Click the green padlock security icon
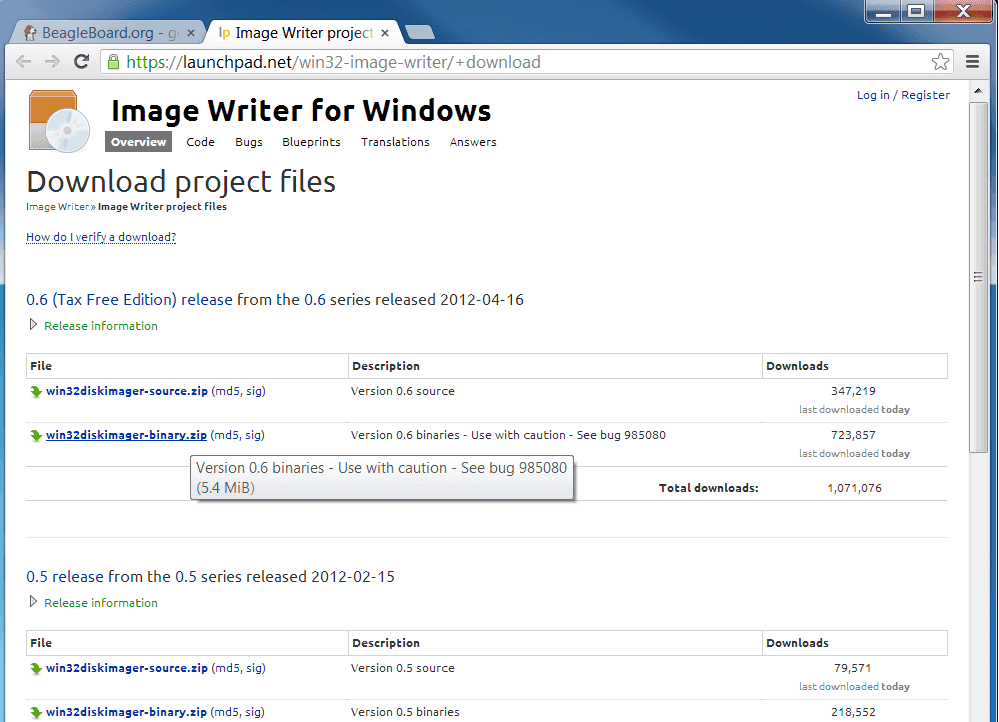The width and height of the screenshot is (999, 722). (x=113, y=62)
